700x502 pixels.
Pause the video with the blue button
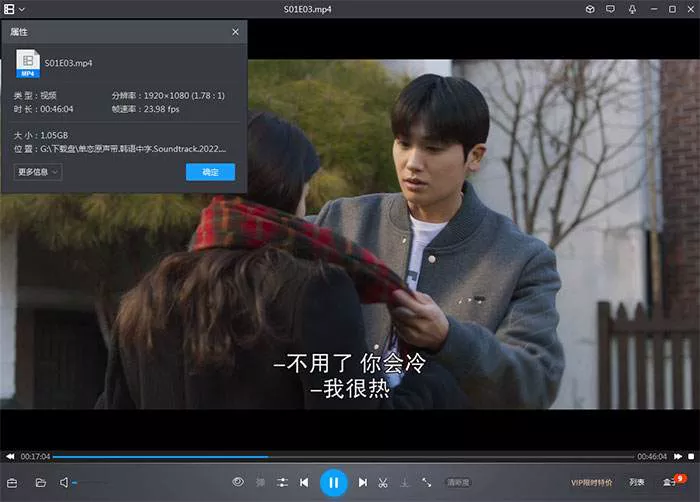click(x=333, y=483)
